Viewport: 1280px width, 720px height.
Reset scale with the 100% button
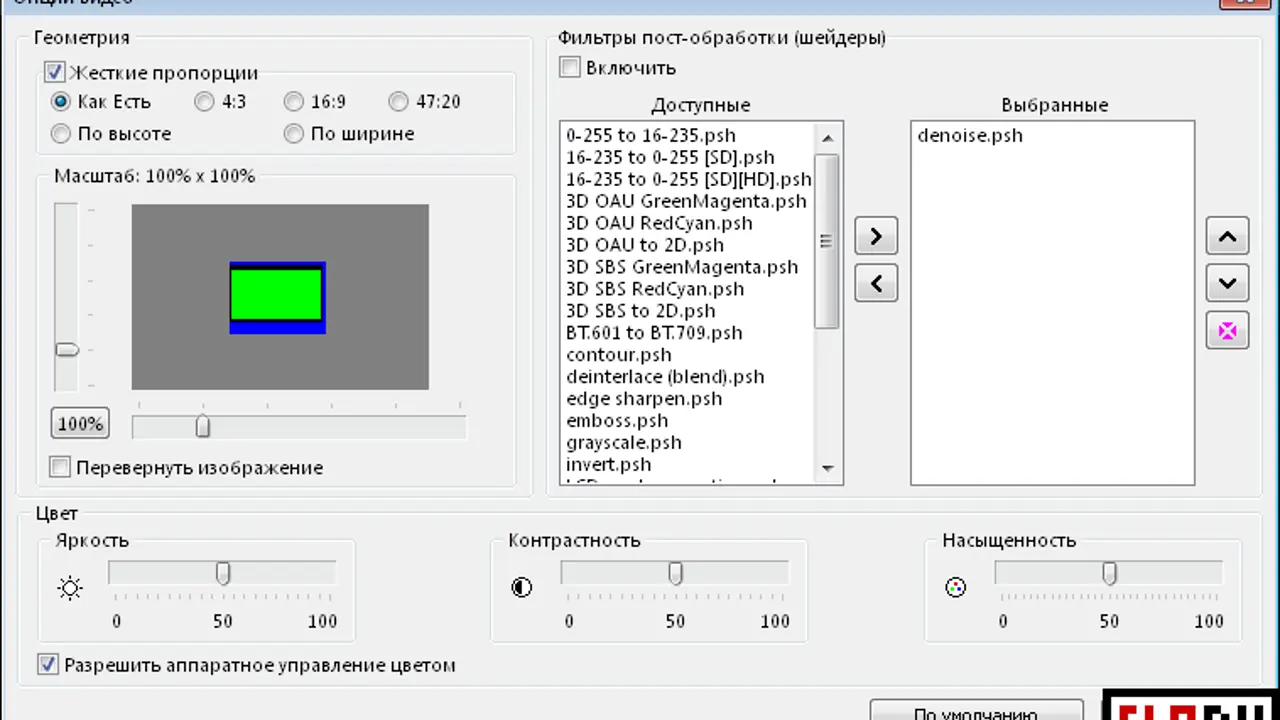(80, 424)
